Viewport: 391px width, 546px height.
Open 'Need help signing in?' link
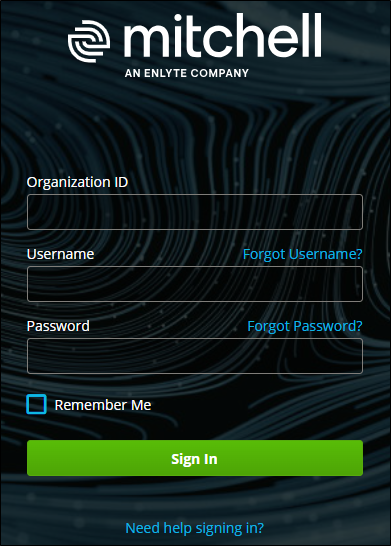tap(195, 528)
